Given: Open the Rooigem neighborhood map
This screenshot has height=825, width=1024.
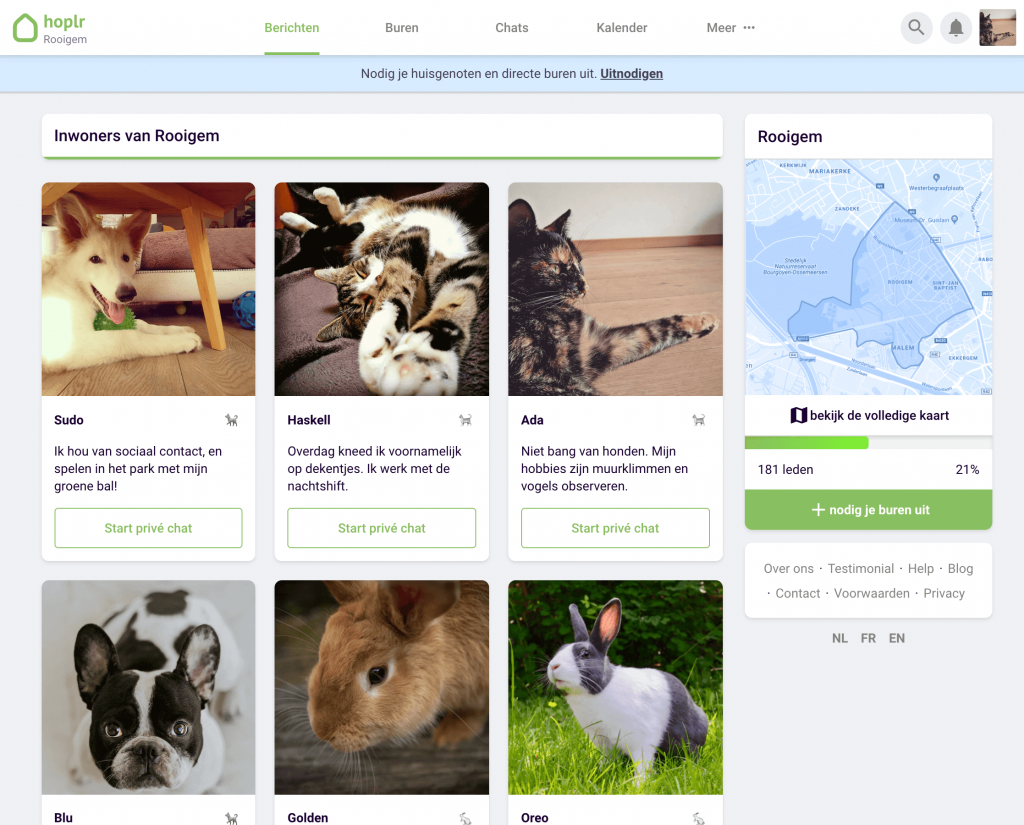Looking at the screenshot, I should pyautogui.click(x=869, y=277).
